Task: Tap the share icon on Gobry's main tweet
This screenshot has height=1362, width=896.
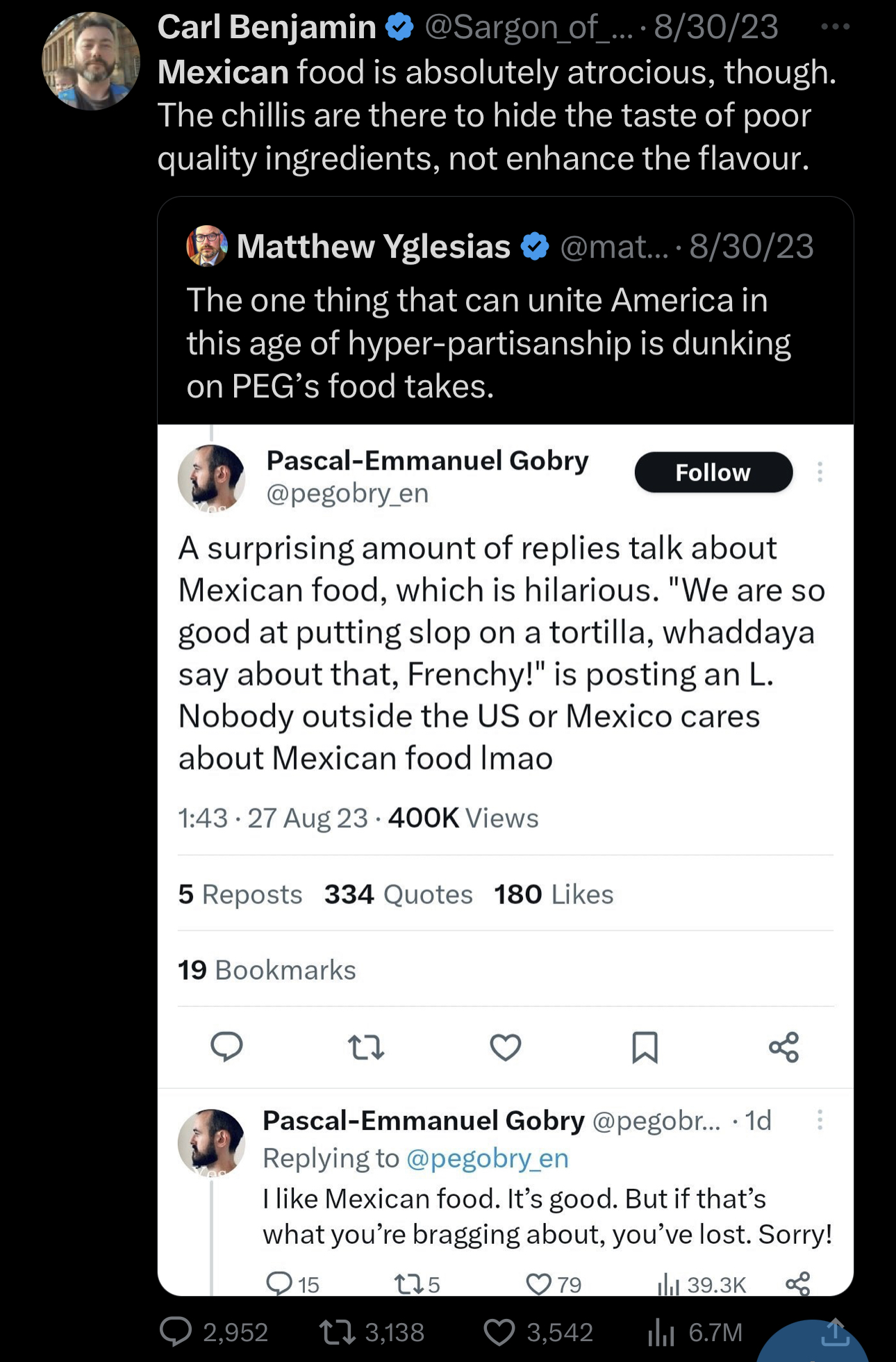Action: pos(784,1047)
